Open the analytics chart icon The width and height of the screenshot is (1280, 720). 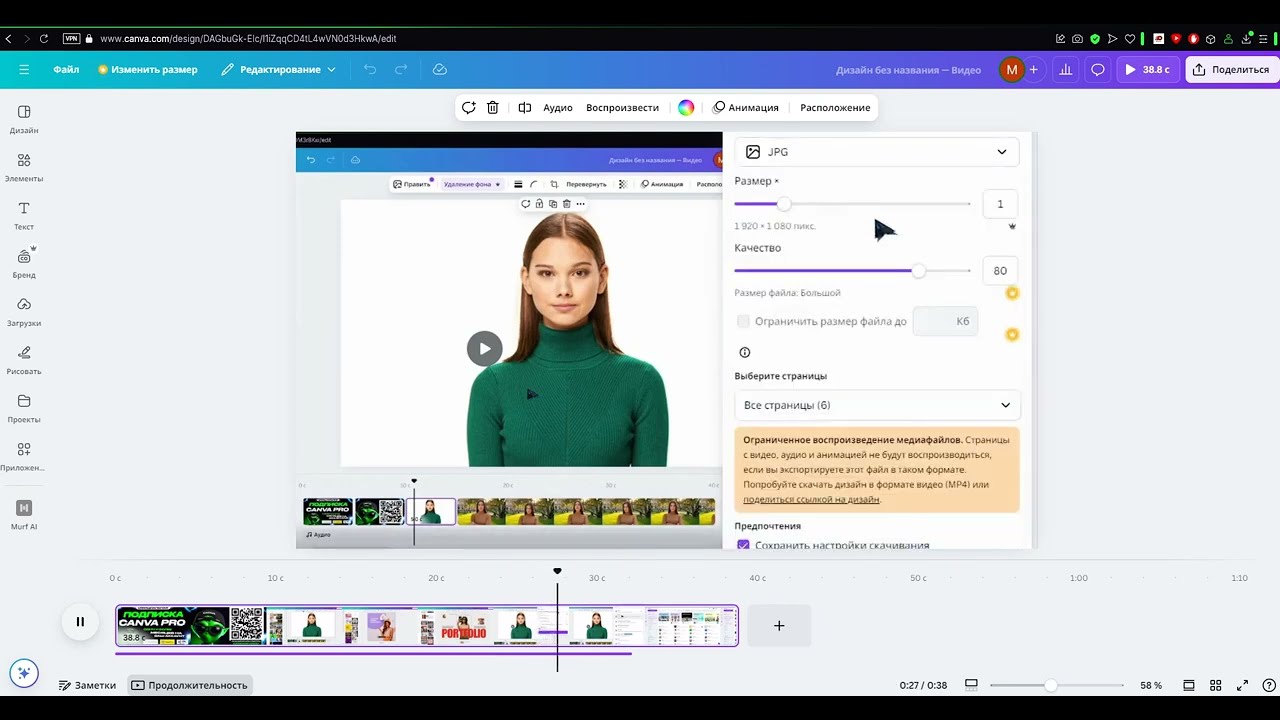point(1065,70)
